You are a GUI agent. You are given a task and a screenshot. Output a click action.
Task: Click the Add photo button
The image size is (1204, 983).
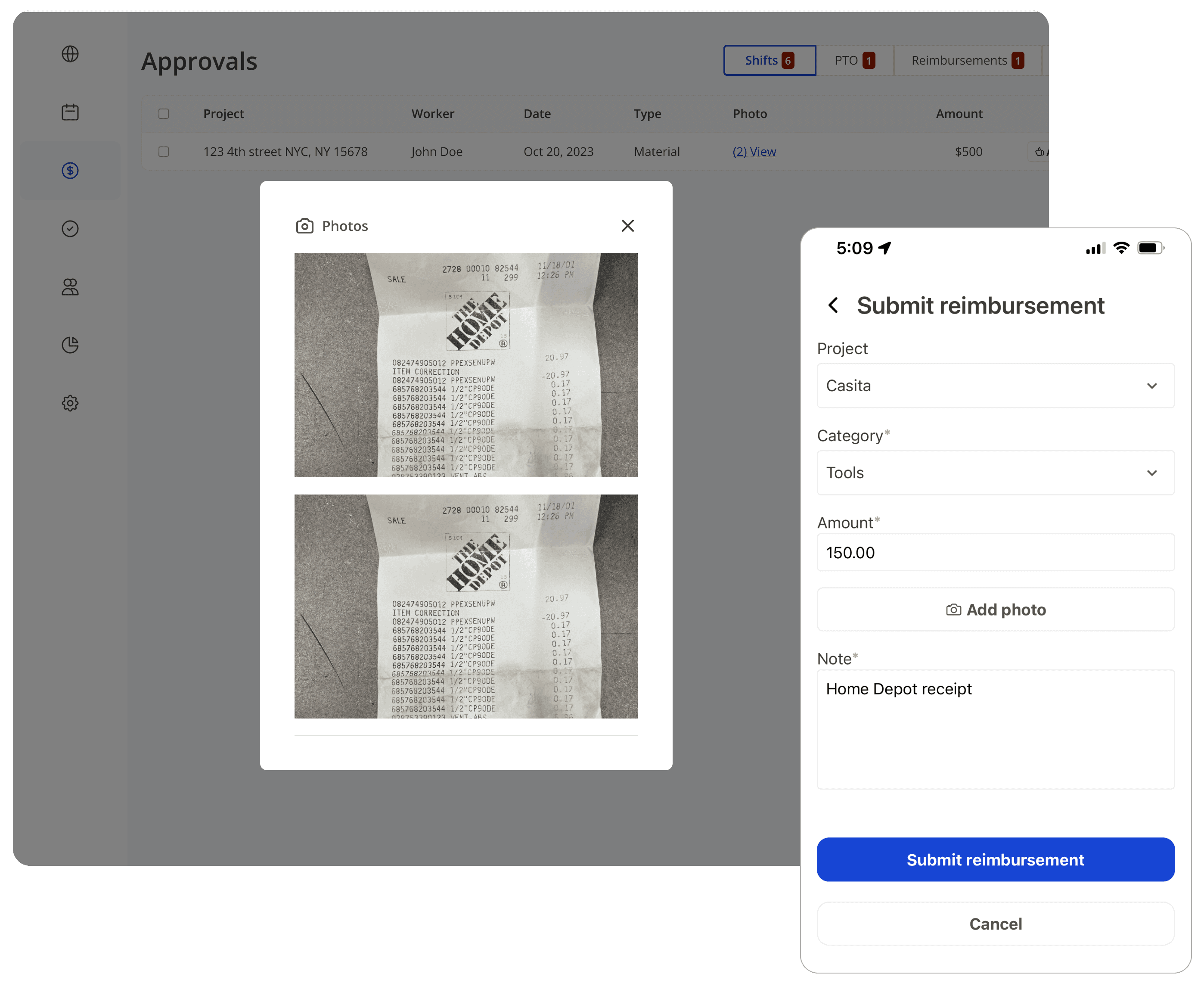pyautogui.click(x=995, y=610)
